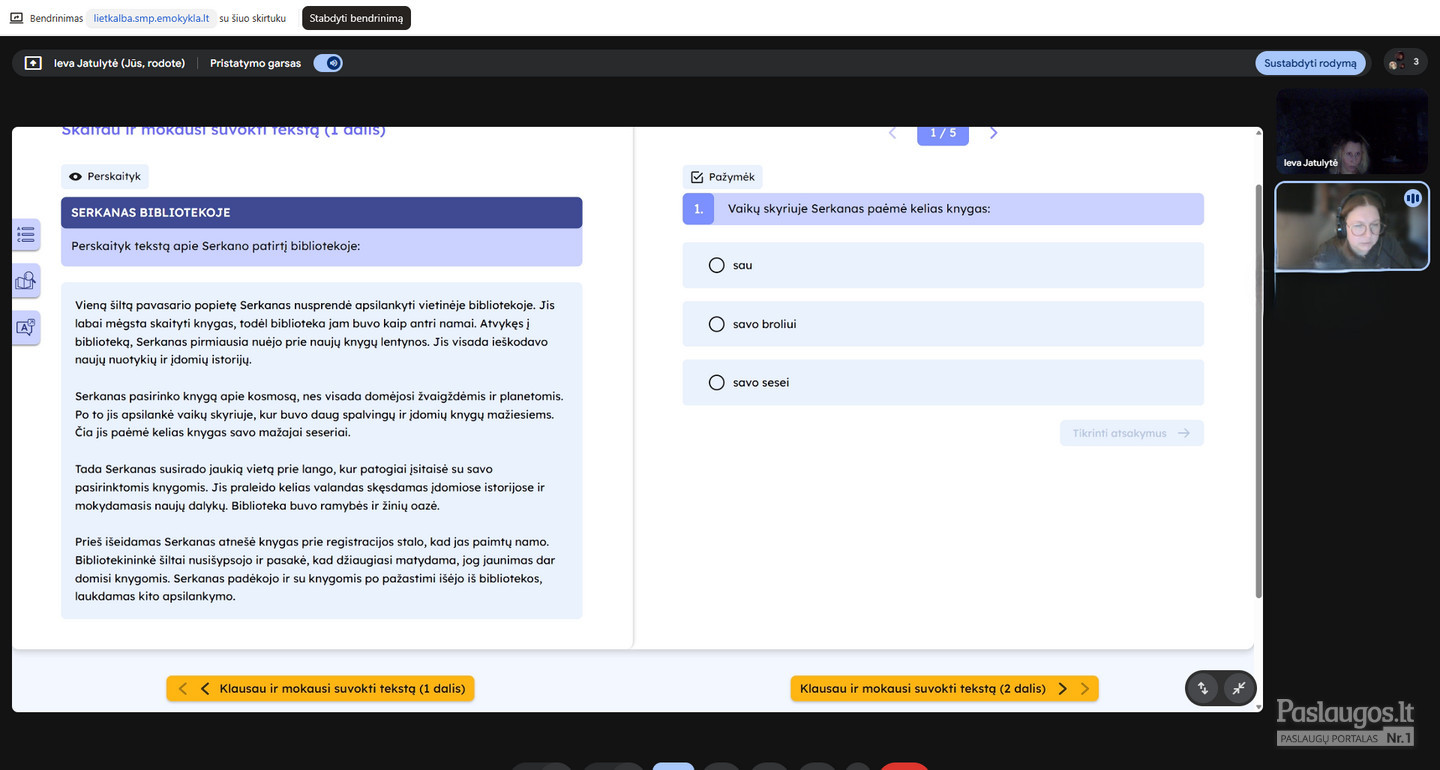The image size is (1440, 770).
Task: Click the scrollbar up arrow
Action: pyautogui.click(x=1258, y=133)
